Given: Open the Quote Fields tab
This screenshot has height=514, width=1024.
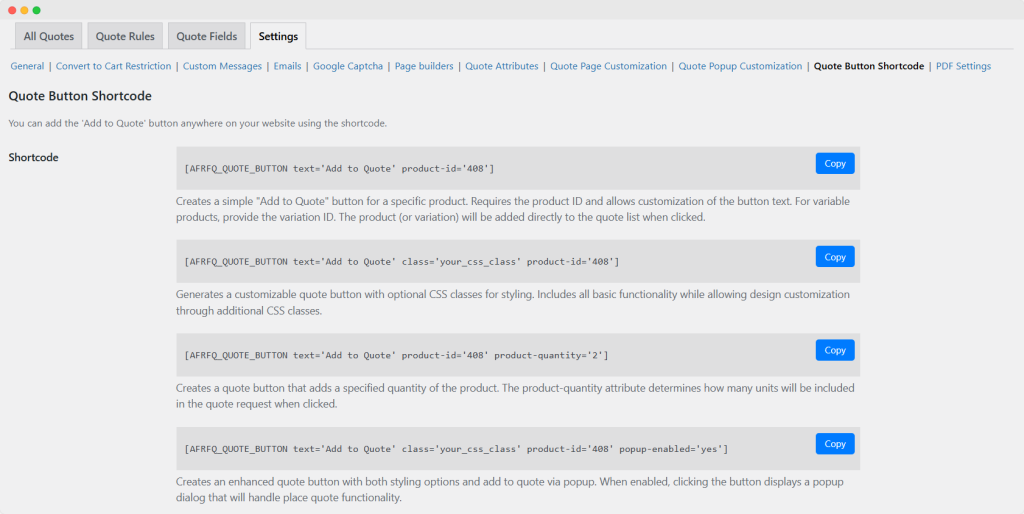Looking at the screenshot, I should point(206,36).
